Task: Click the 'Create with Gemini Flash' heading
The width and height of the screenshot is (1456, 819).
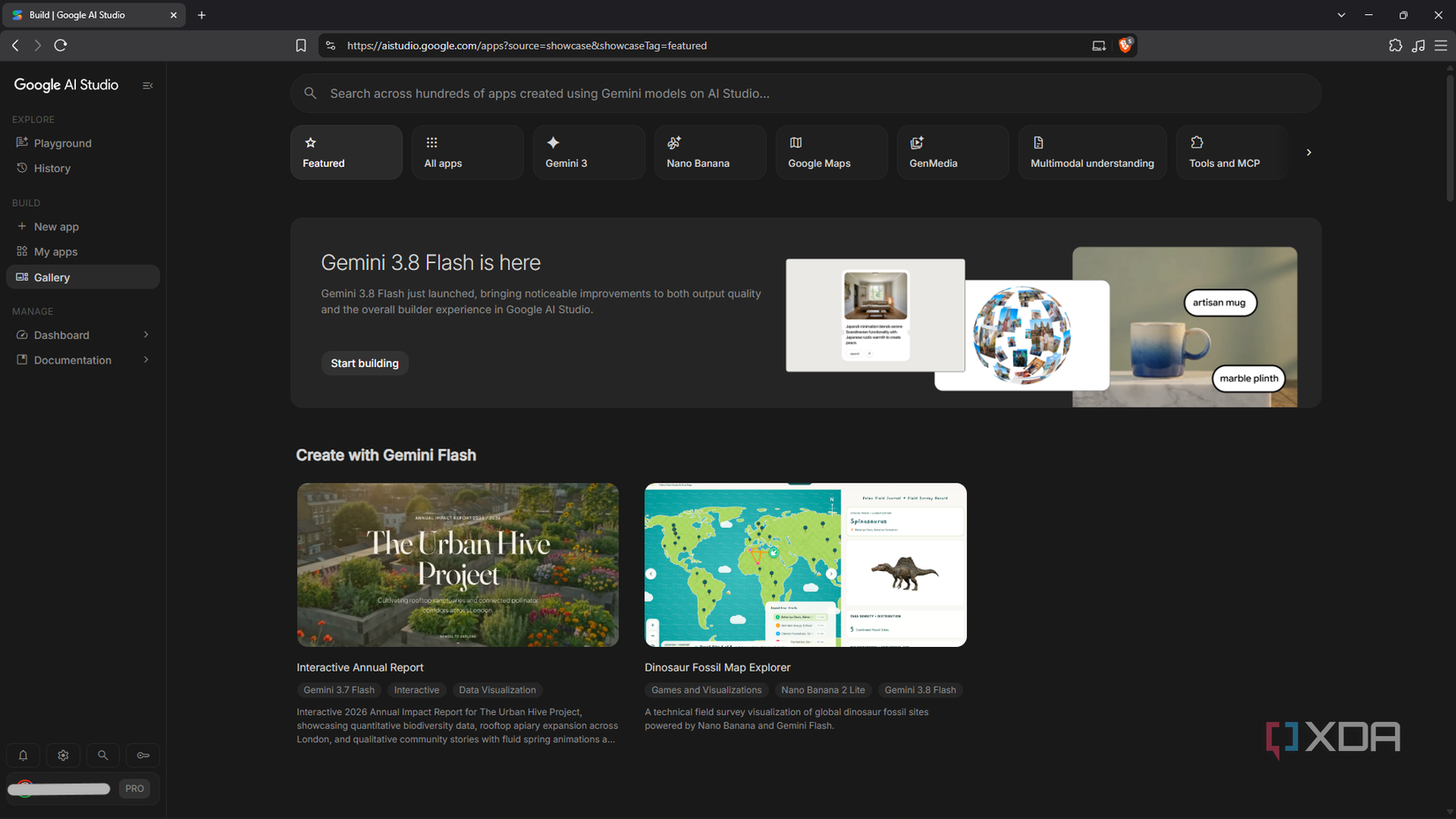Action: coord(386,455)
